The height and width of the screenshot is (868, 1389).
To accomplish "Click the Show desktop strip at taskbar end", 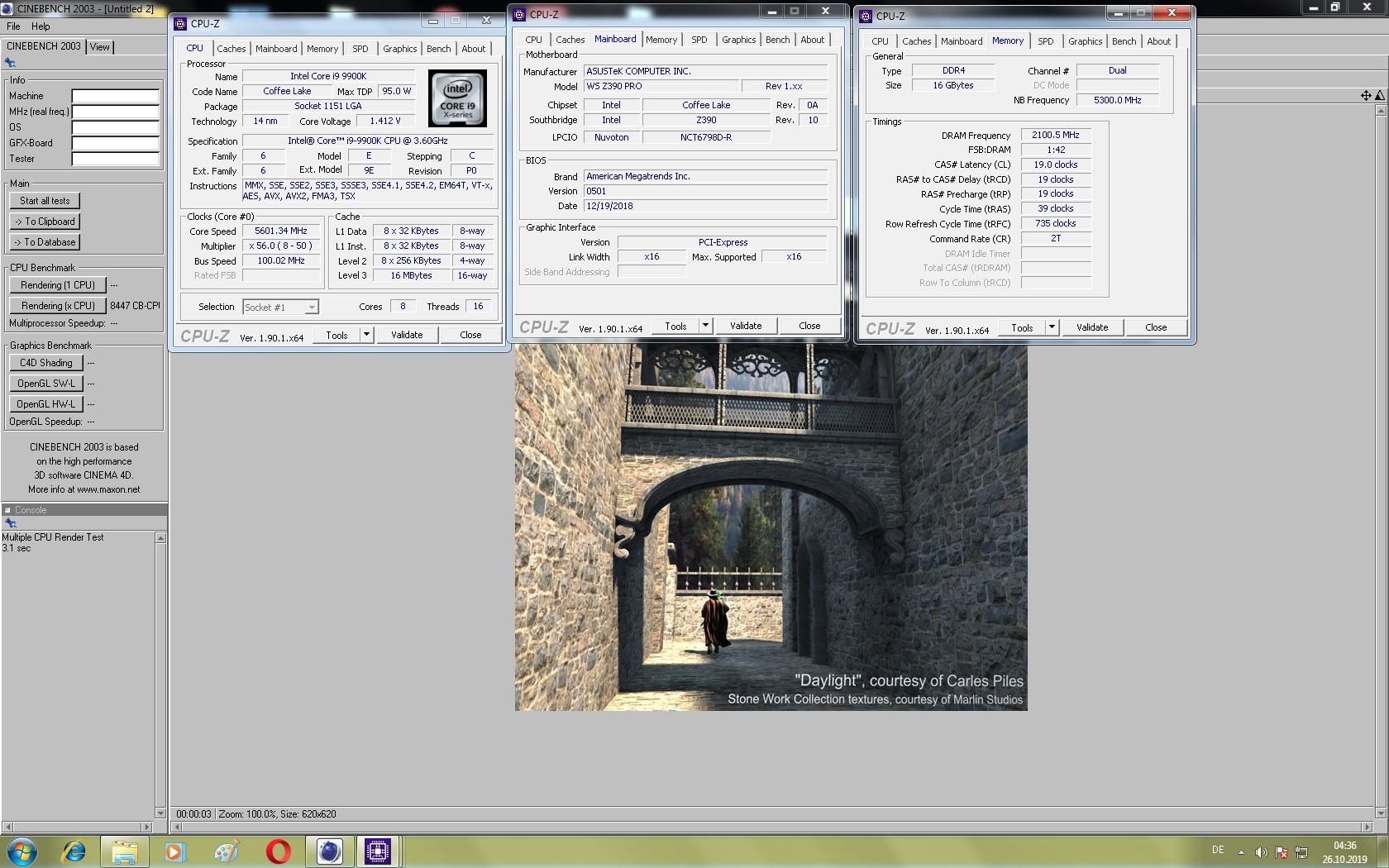I will 1383,851.
